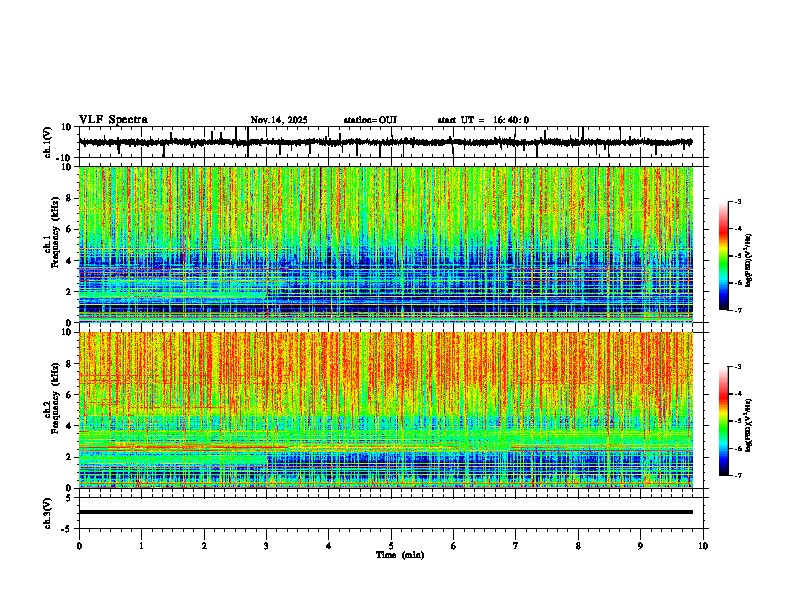
Task: Click the "ch.1(V)" waveform axis label
Action: click(x=48, y=142)
